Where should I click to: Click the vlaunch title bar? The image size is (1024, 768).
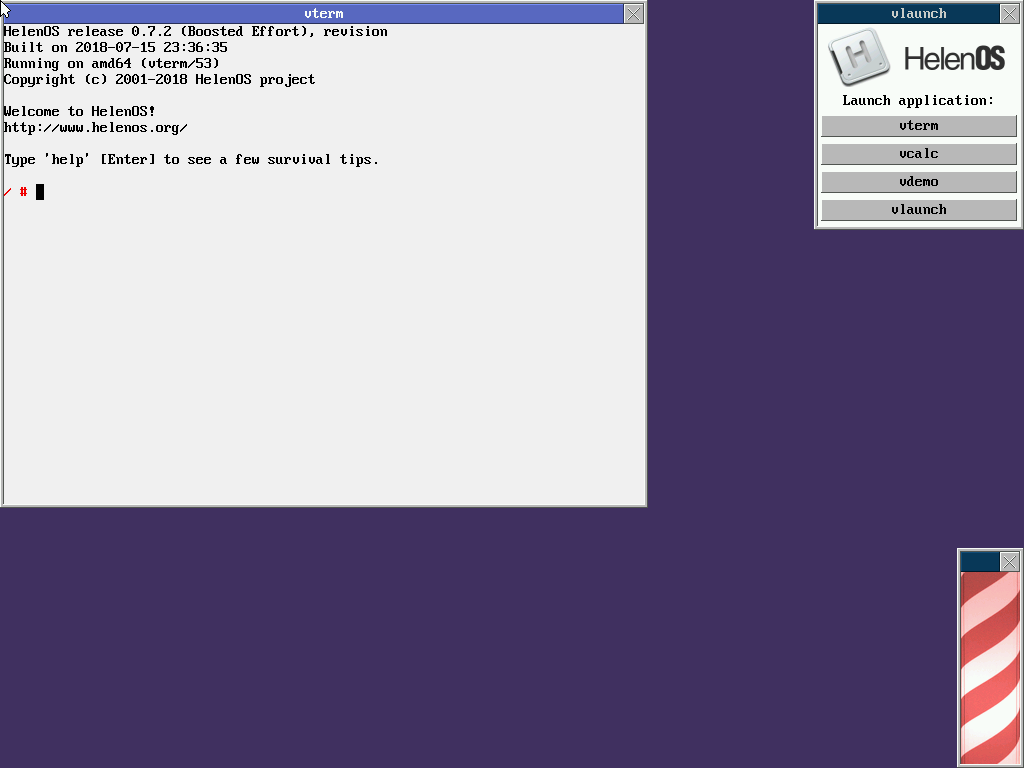909,14
